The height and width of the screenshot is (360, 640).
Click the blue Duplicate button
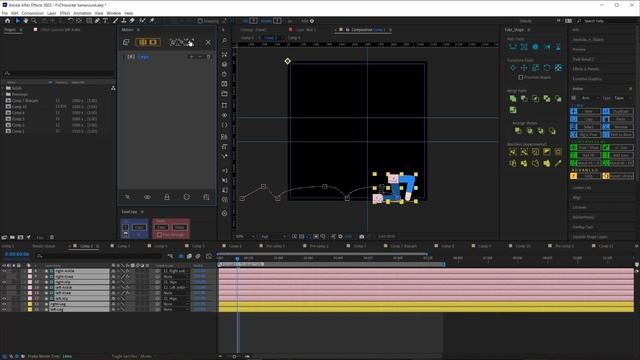pos(618,111)
